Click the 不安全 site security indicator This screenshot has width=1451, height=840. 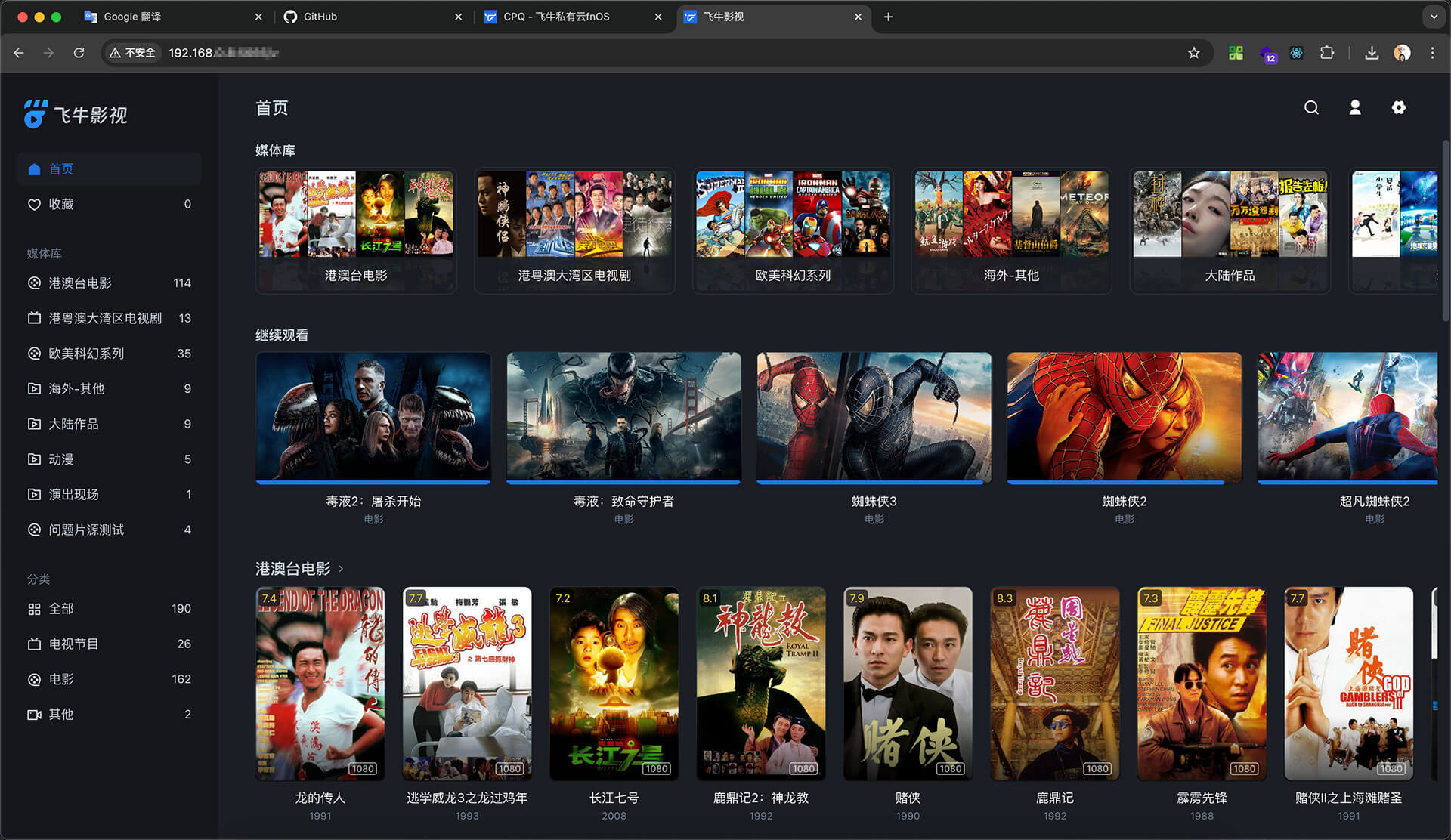[132, 53]
